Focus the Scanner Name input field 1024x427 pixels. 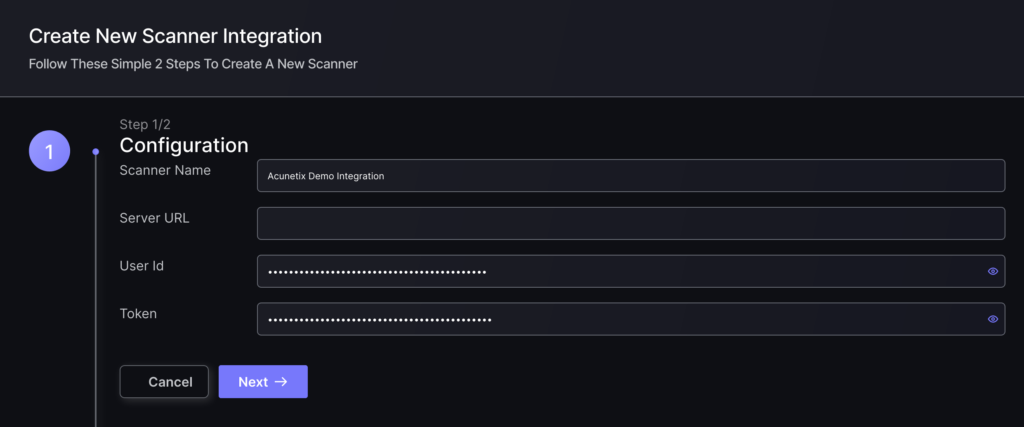pyautogui.click(x=631, y=176)
